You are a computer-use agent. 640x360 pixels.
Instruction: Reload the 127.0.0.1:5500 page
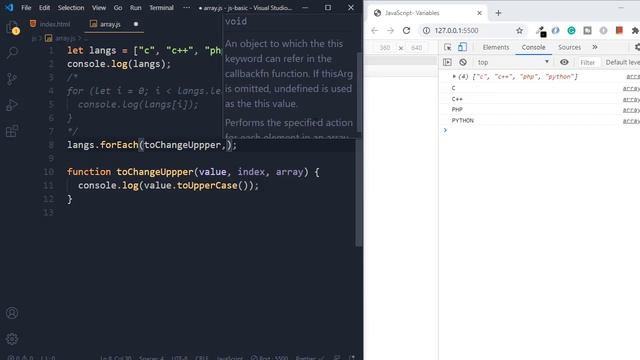[x=407, y=31]
